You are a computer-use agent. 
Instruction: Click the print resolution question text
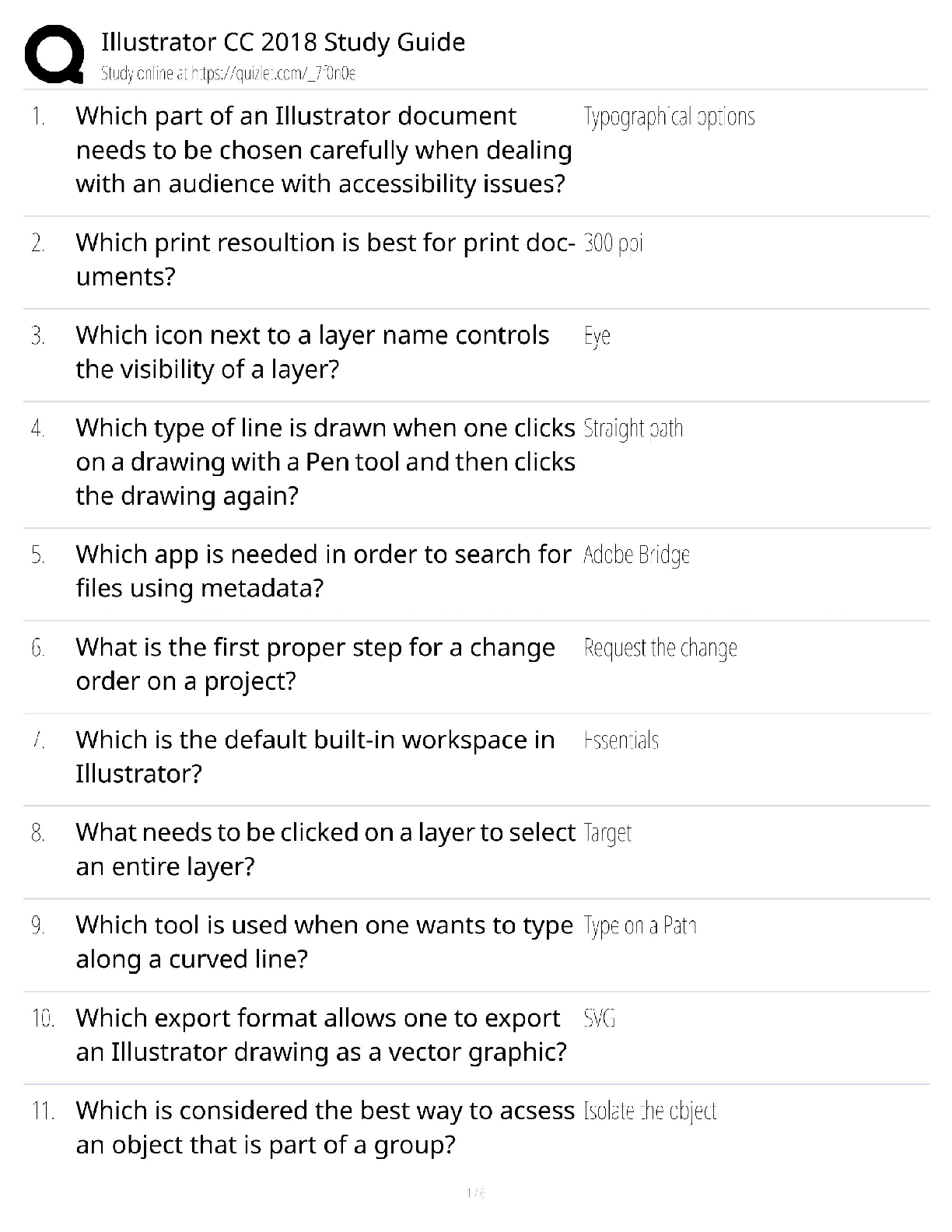[325, 259]
